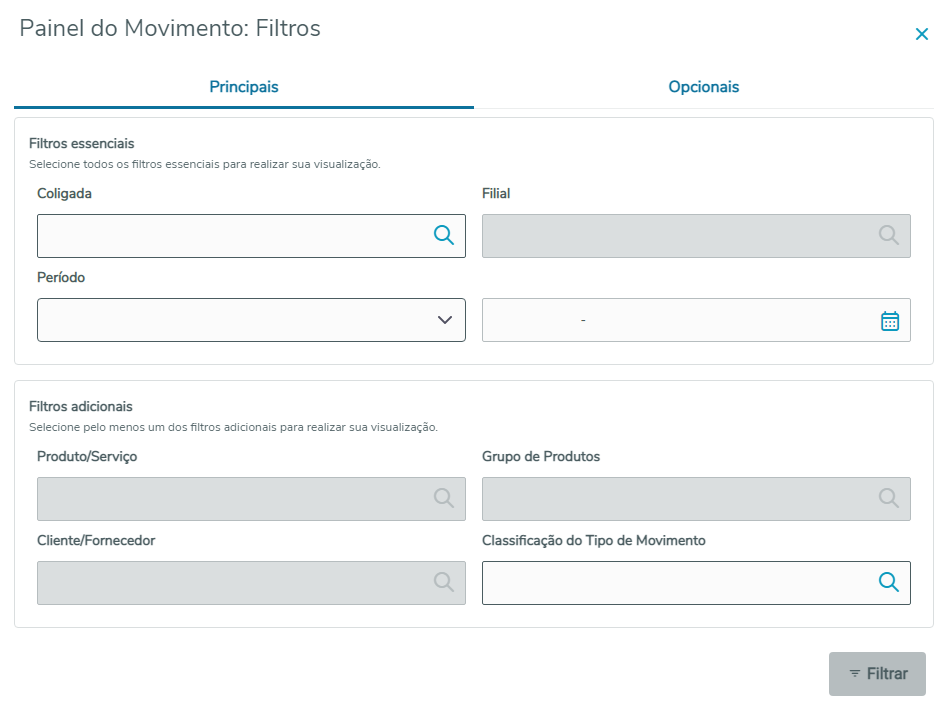The height and width of the screenshot is (725, 949).
Task: Click inside the Filial input field
Action: click(x=675, y=236)
